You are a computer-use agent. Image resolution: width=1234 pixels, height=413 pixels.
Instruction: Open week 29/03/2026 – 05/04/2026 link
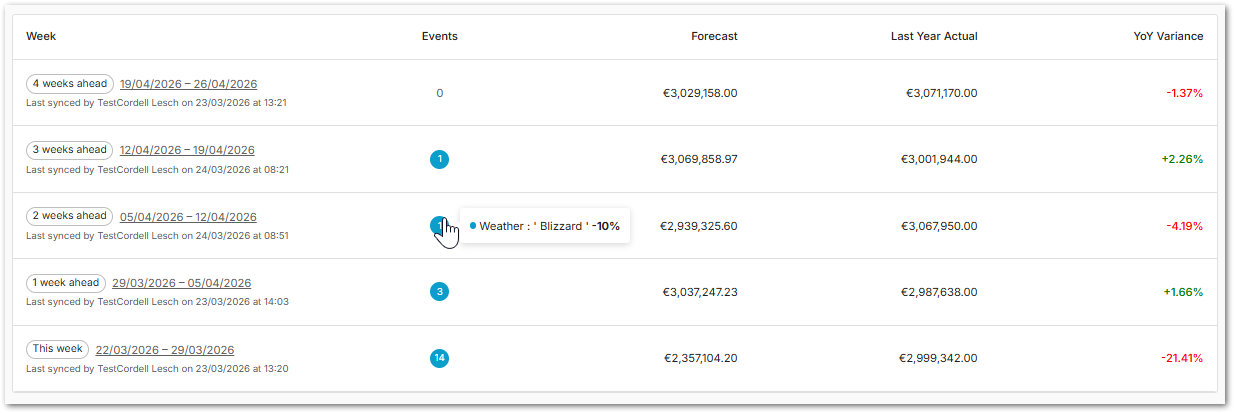pyautogui.click(x=181, y=283)
